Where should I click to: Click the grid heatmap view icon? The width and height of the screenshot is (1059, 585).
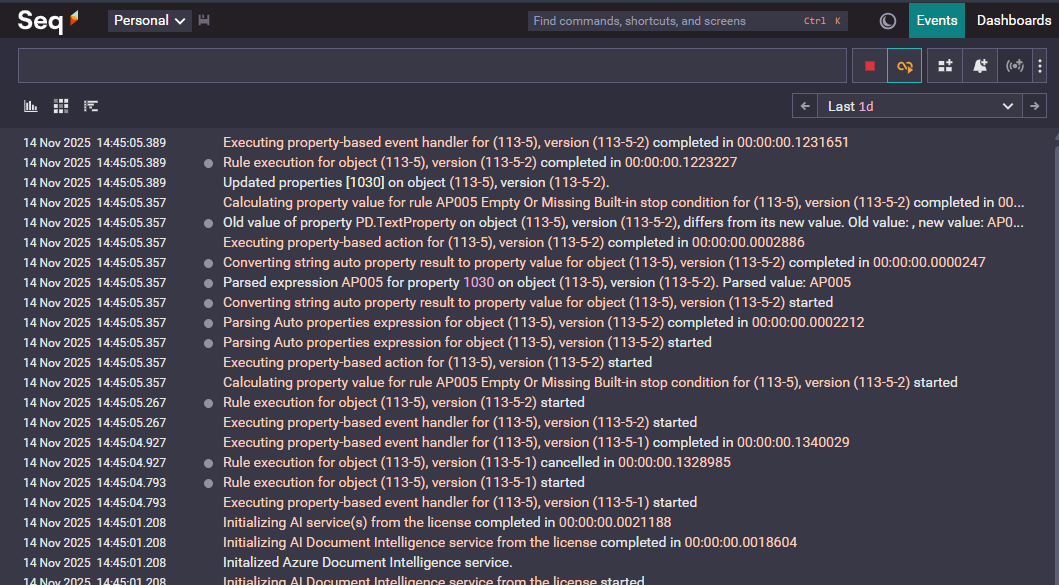click(61, 106)
